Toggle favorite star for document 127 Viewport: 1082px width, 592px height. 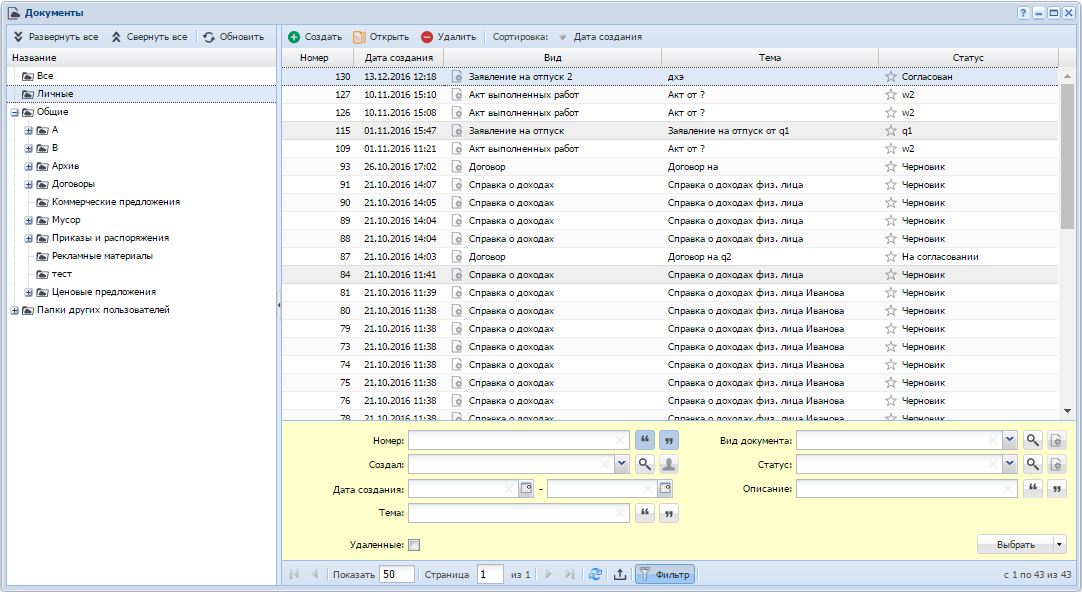(x=891, y=95)
